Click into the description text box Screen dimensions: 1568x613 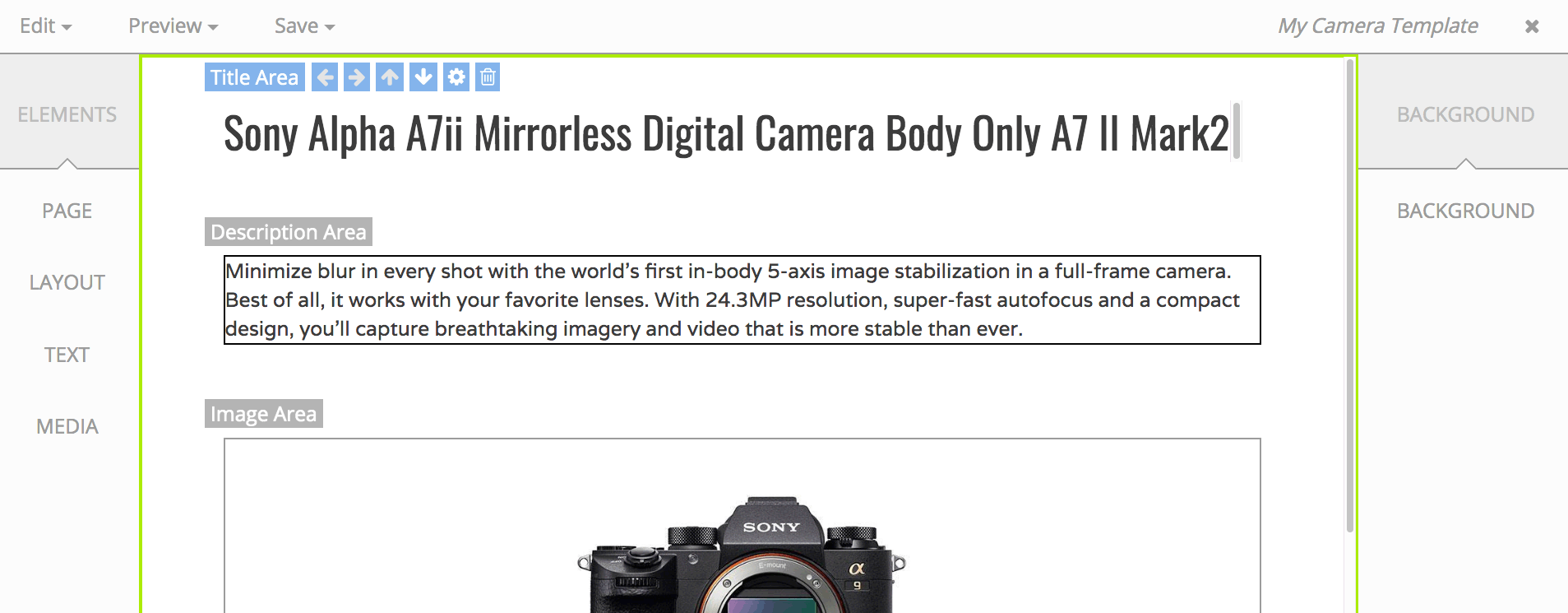(x=742, y=300)
